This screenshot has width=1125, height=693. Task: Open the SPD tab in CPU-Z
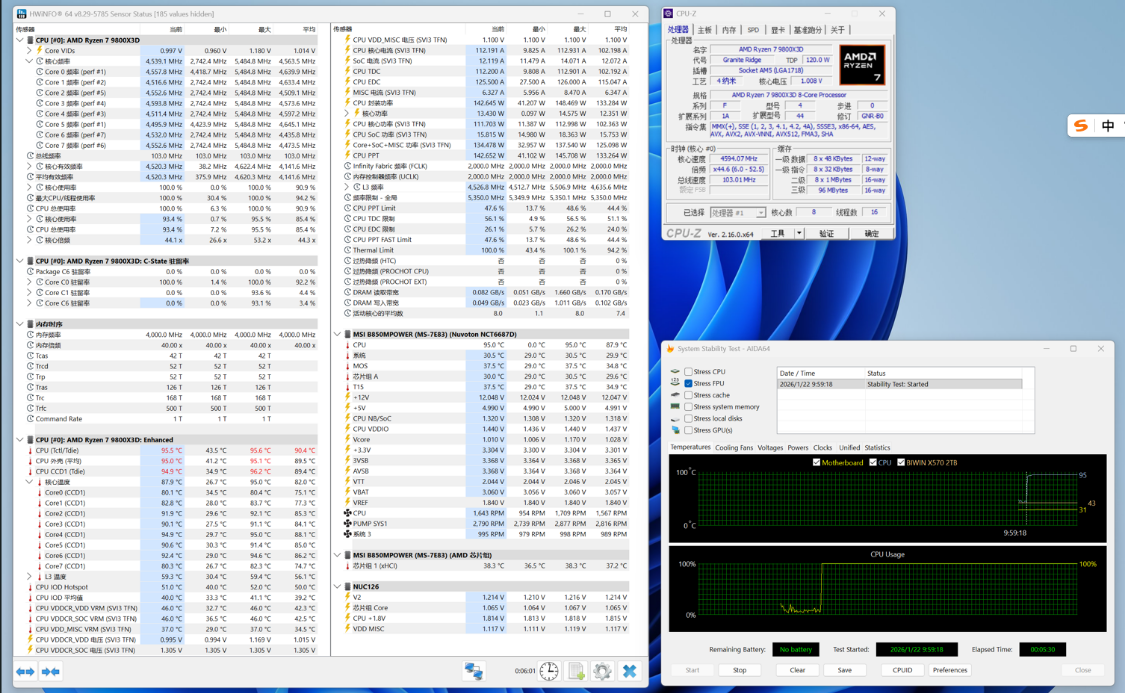pyautogui.click(x=753, y=30)
